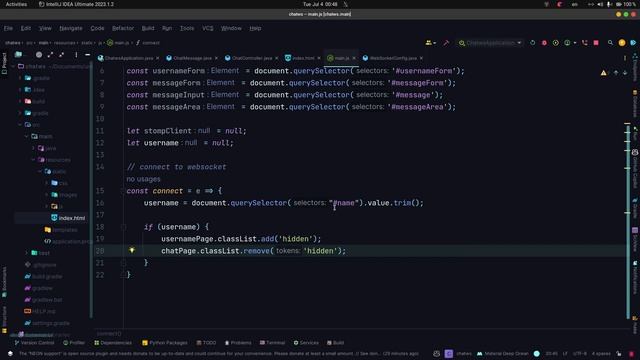Toggle the fold marker at line 15

123,191
